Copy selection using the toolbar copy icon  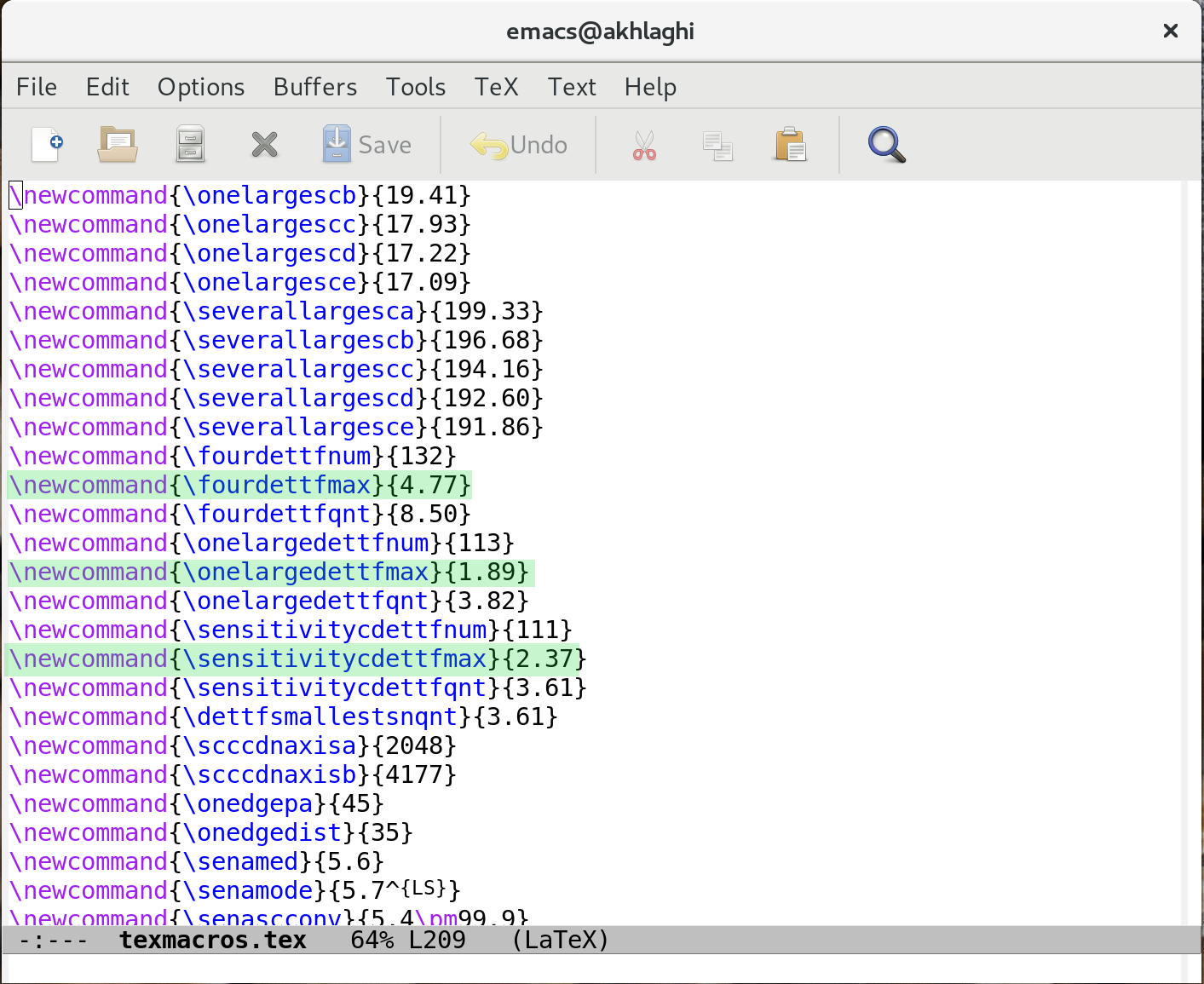click(717, 146)
